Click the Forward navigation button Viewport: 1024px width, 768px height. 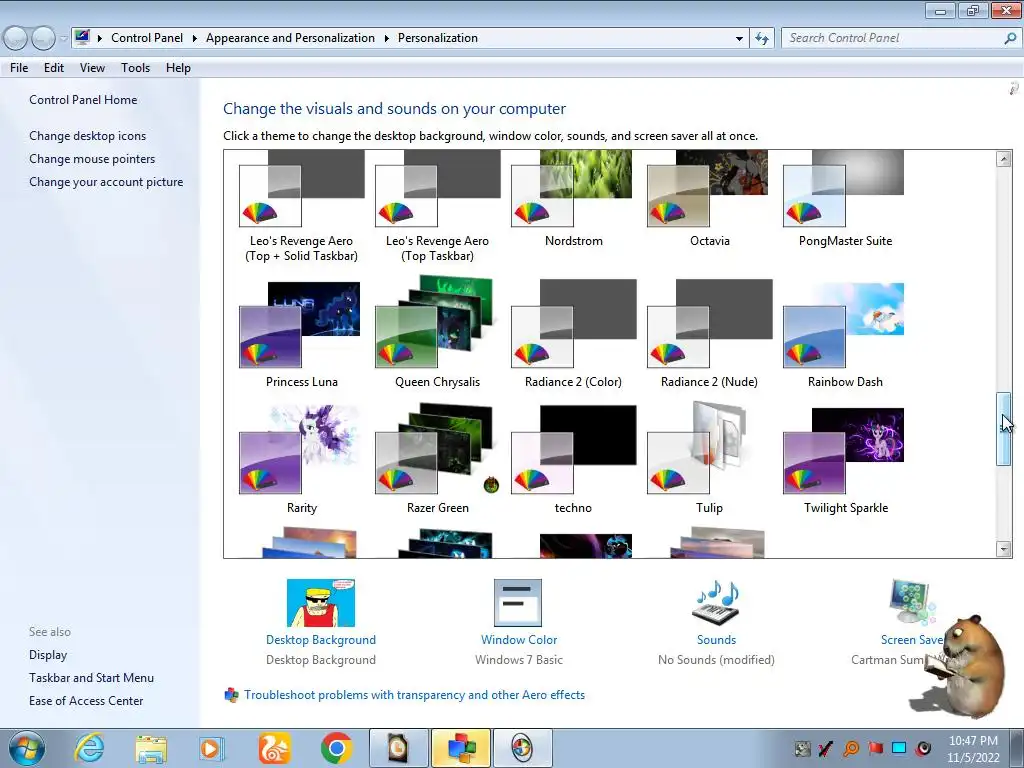pyautogui.click(x=44, y=38)
